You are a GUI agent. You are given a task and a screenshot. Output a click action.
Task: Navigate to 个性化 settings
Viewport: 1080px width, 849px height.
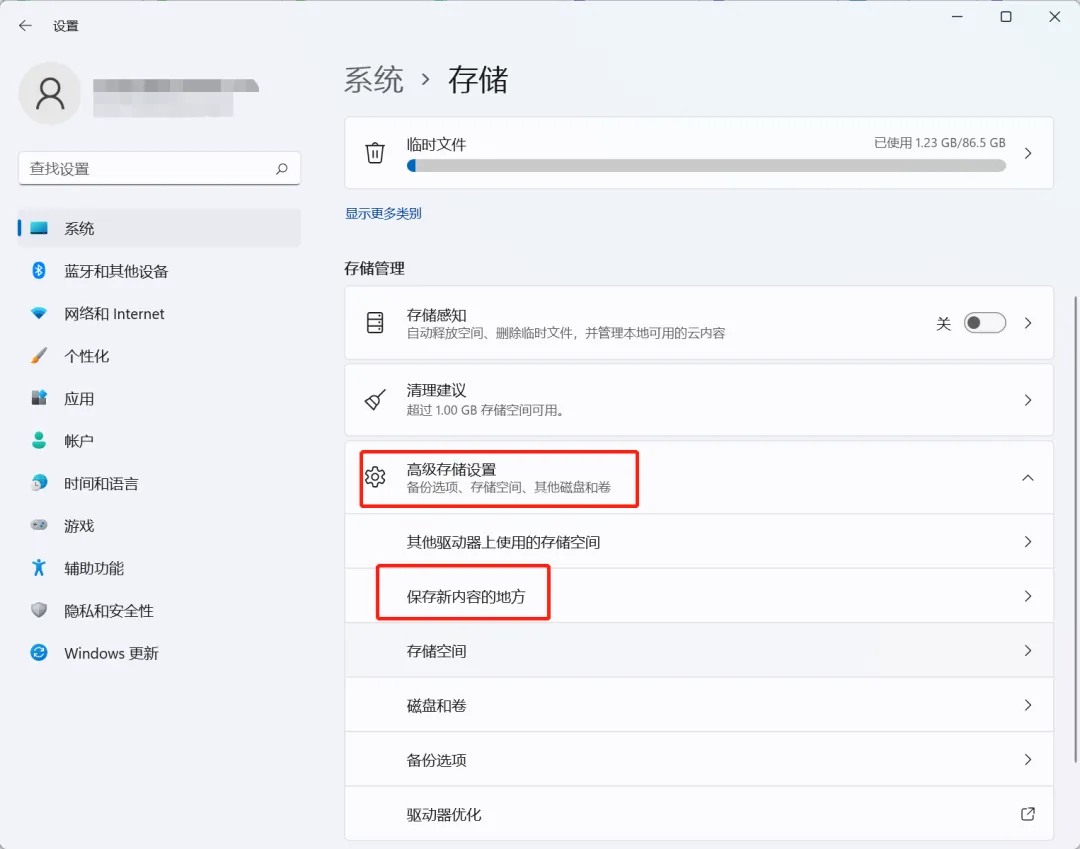(x=159, y=356)
